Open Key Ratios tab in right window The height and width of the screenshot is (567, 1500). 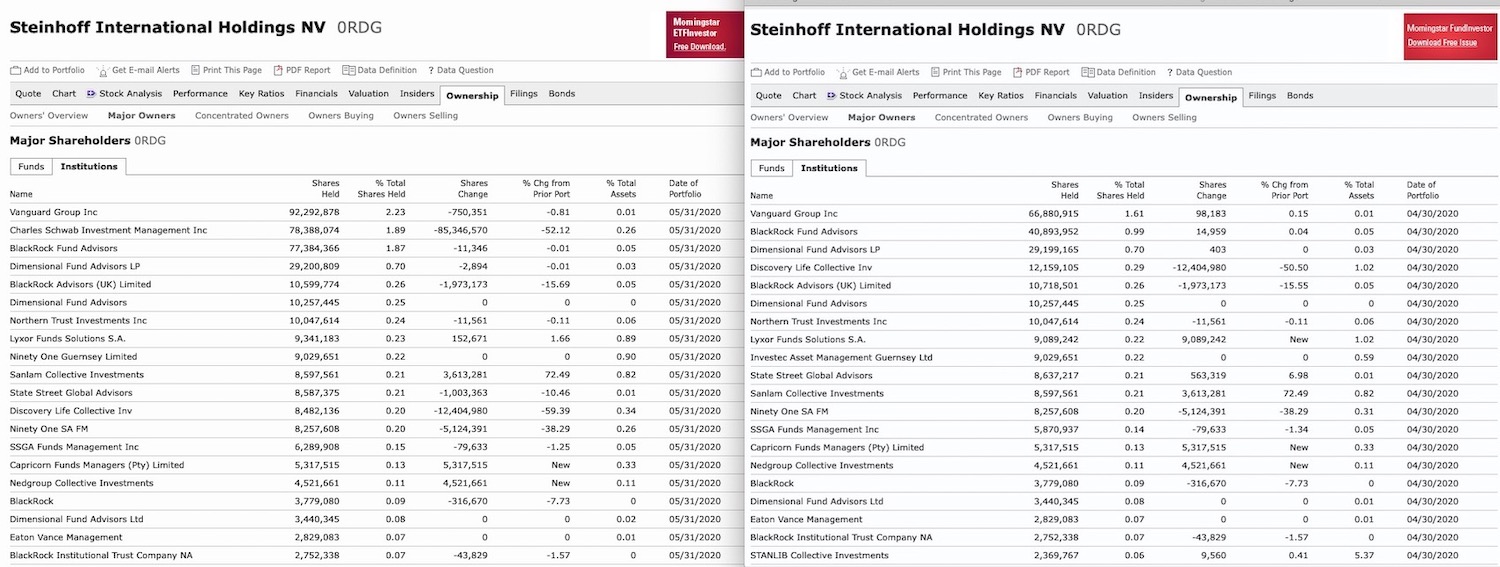pos(1000,96)
